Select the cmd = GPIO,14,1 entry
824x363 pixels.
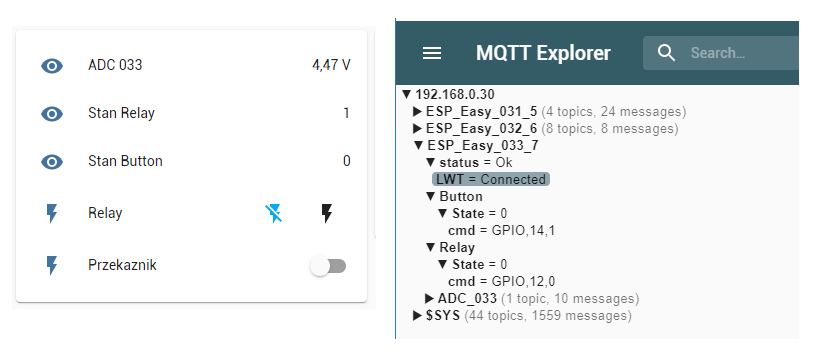coord(501,230)
